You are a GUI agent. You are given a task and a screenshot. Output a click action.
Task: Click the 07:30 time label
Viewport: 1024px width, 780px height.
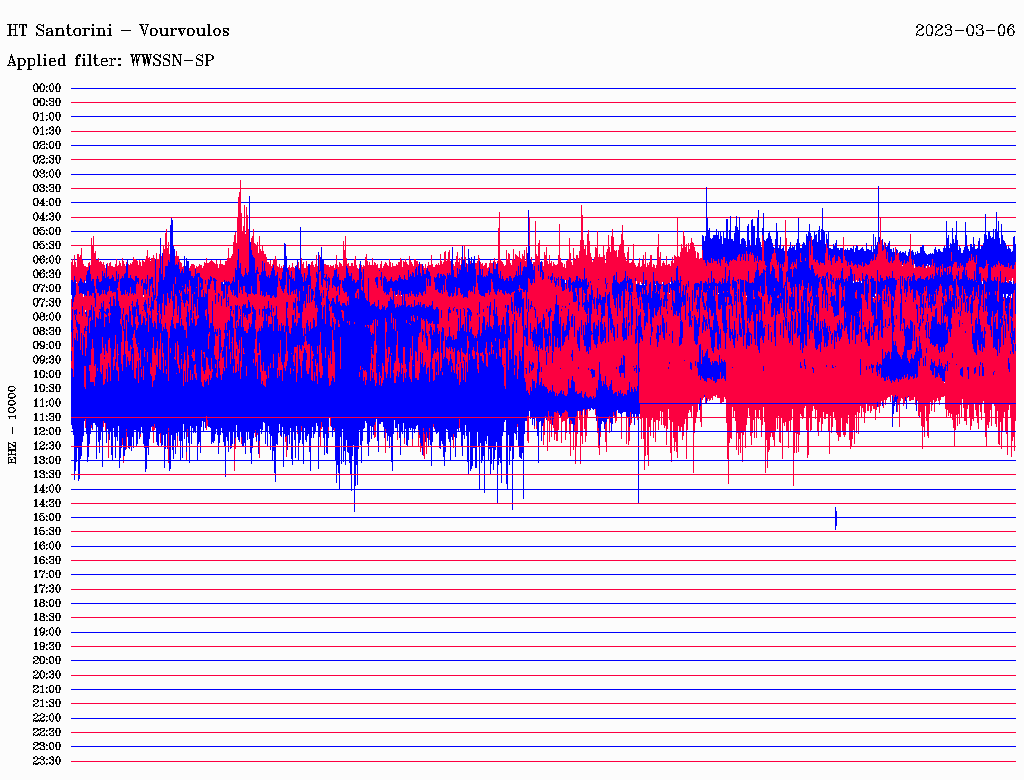(x=47, y=302)
